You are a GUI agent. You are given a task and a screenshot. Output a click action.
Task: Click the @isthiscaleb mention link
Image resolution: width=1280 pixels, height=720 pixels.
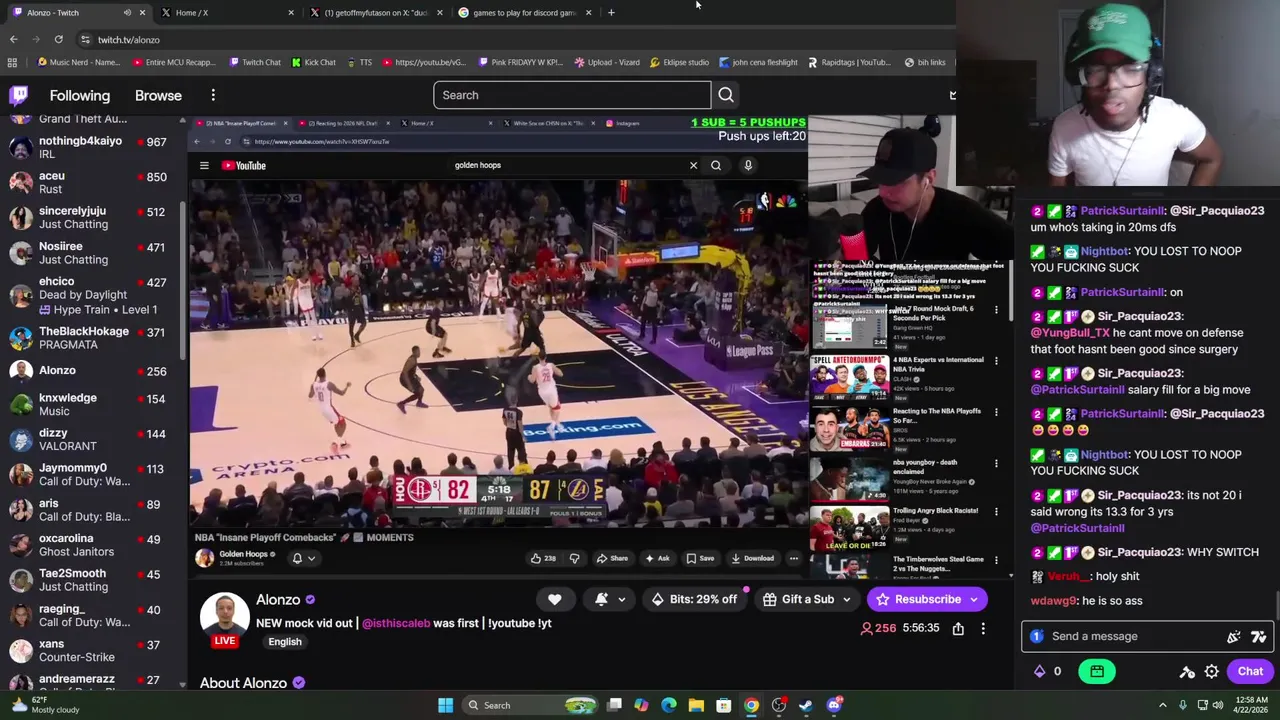[396, 623]
